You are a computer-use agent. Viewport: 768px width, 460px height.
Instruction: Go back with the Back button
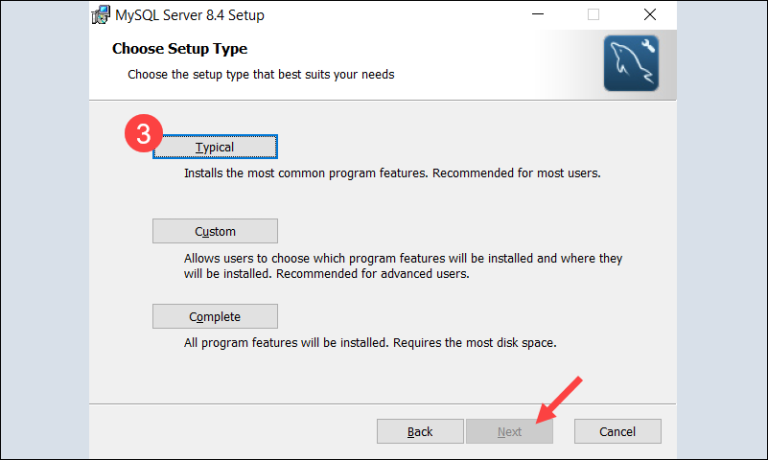(420, 431)
